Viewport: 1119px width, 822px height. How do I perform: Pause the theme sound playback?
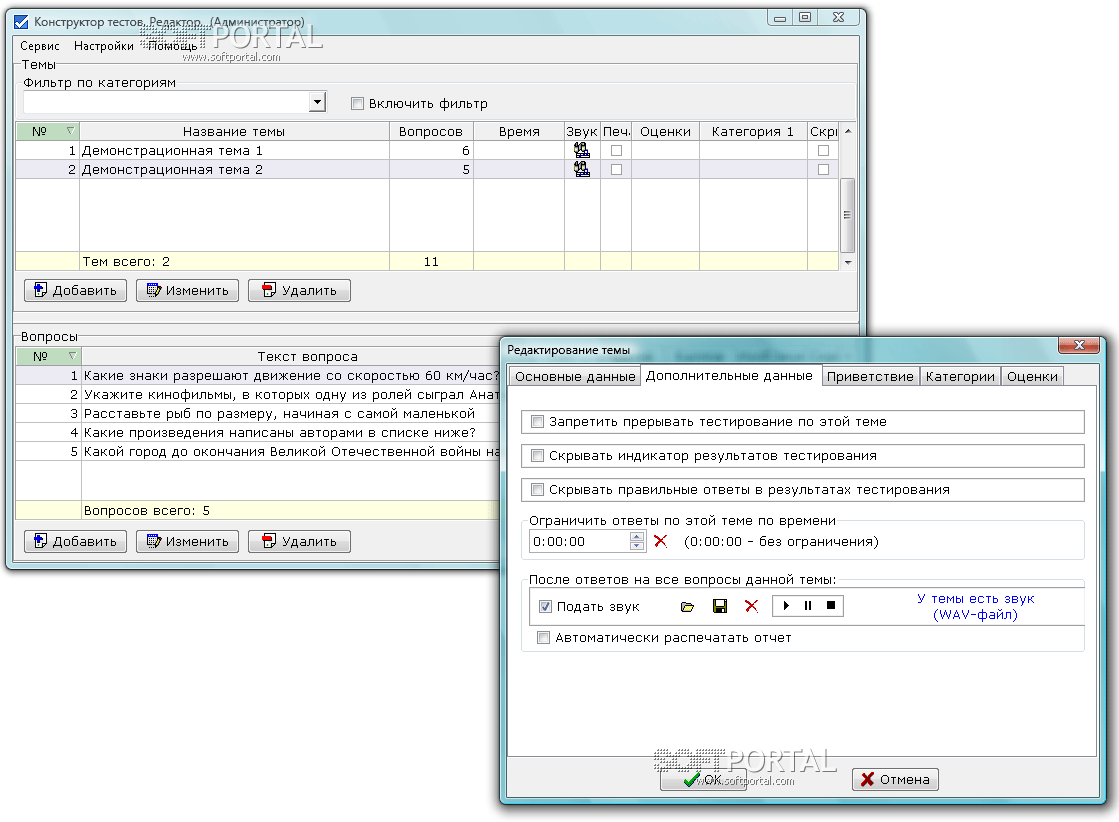[x=808, y=606]
